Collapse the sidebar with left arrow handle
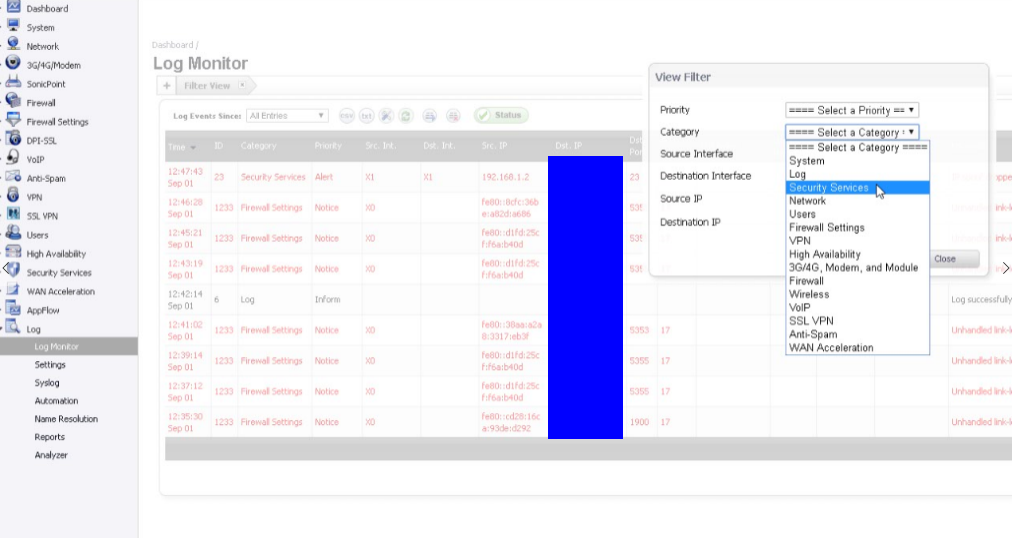 coord(5,268)
